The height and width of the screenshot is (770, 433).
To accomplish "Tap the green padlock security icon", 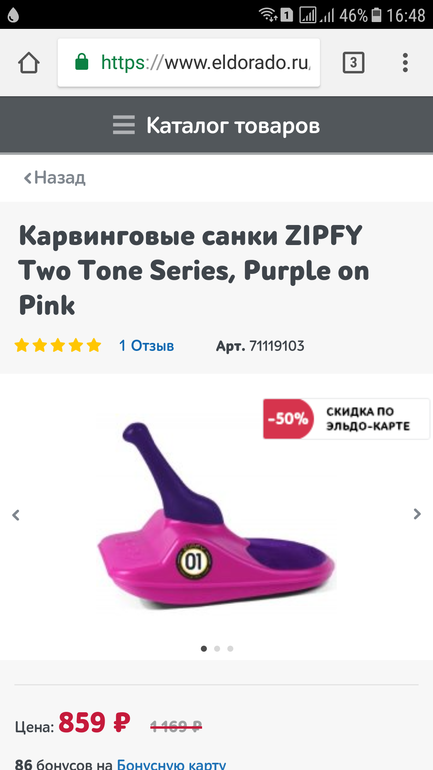I will tap(82, 62).
